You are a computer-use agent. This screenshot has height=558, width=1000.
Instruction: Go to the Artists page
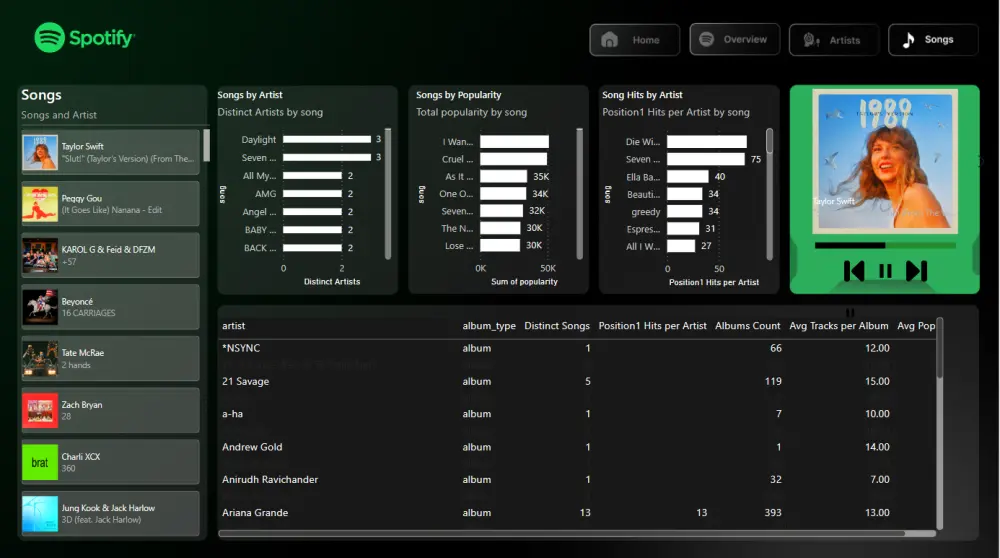[x=834, y=40]
